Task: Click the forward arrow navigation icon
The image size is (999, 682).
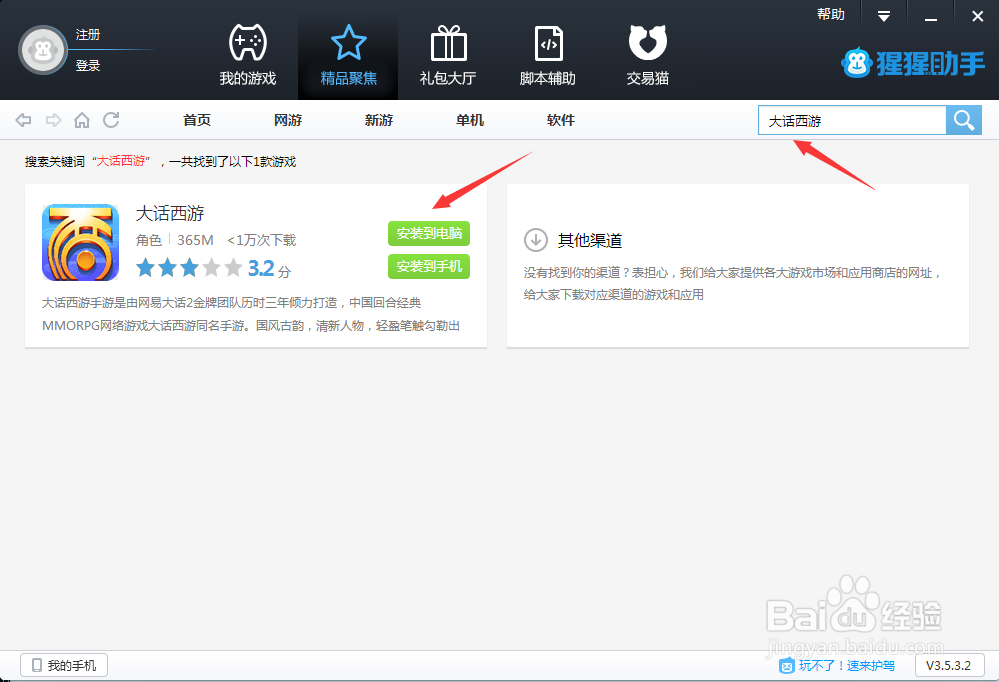Action: point(54,120)
